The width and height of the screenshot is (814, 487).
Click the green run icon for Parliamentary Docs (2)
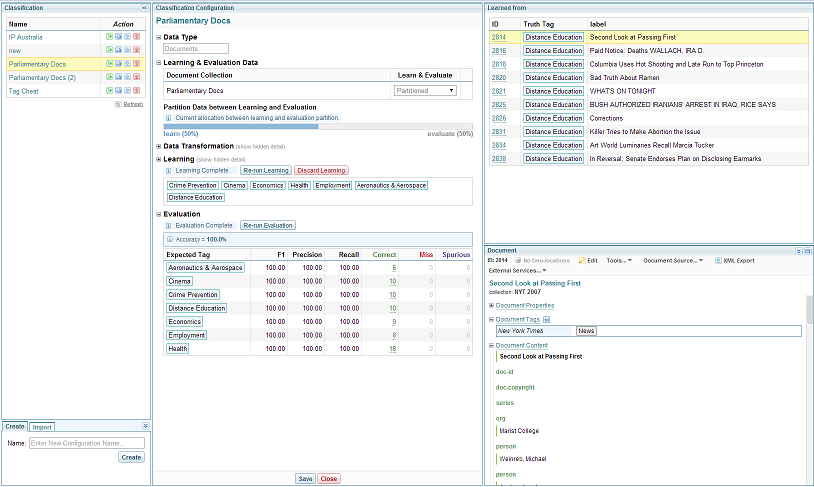(x=108, y=77)
